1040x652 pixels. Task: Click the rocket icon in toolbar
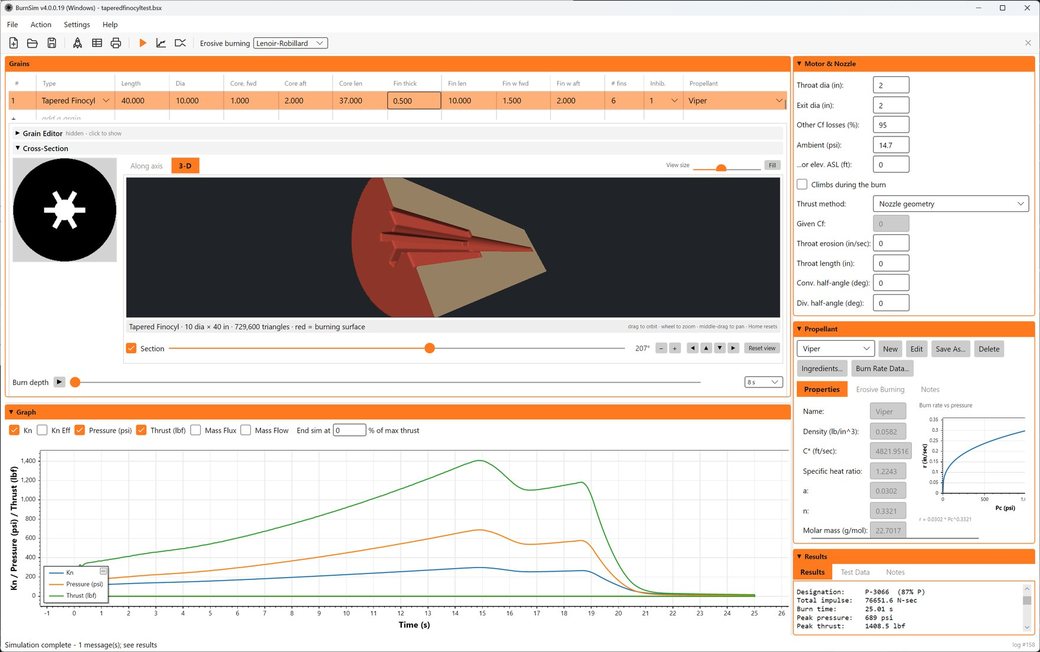(x=78, y=43)
